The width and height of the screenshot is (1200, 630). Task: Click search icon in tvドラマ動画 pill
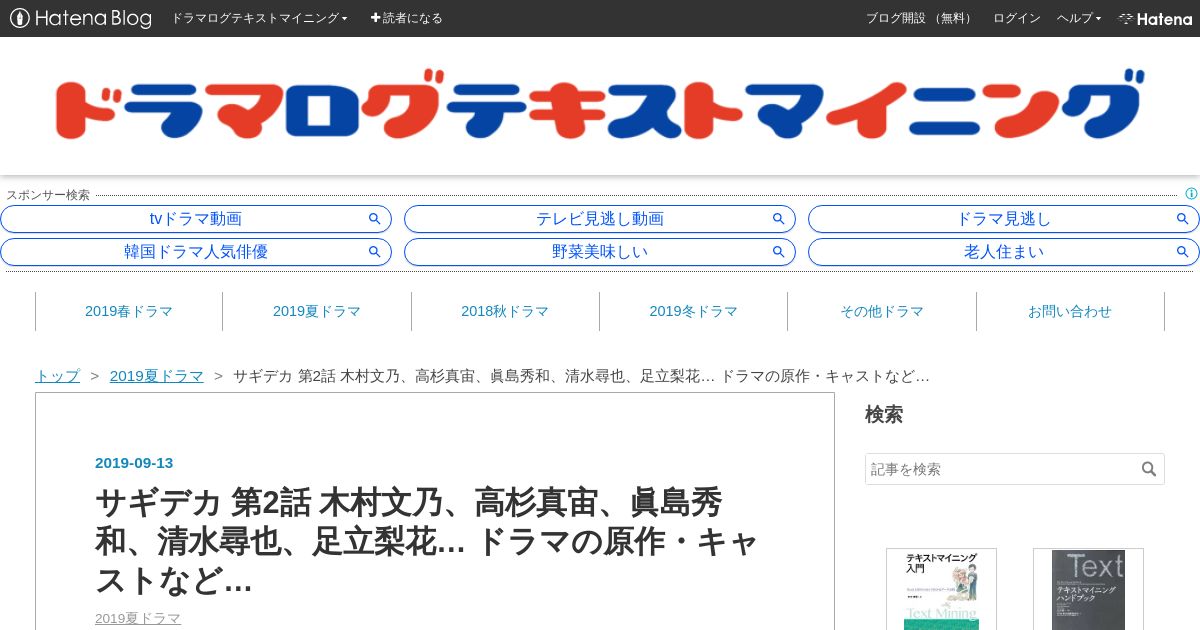click(375, 219)
